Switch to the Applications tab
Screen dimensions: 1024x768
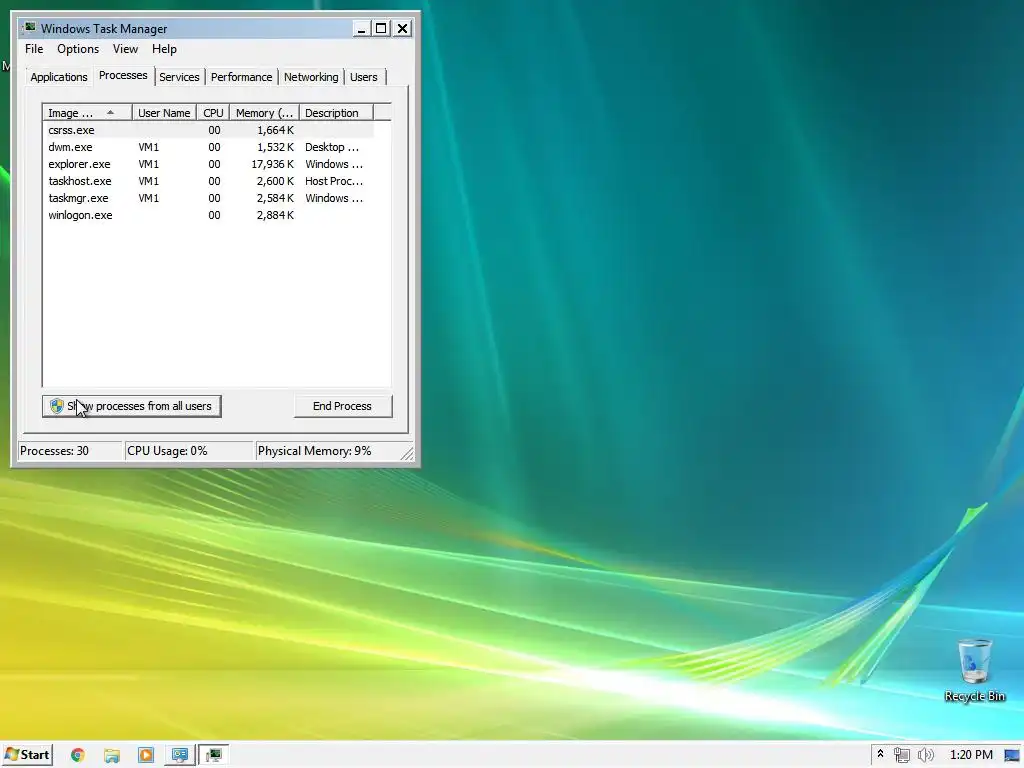click(x=59, y=77)
